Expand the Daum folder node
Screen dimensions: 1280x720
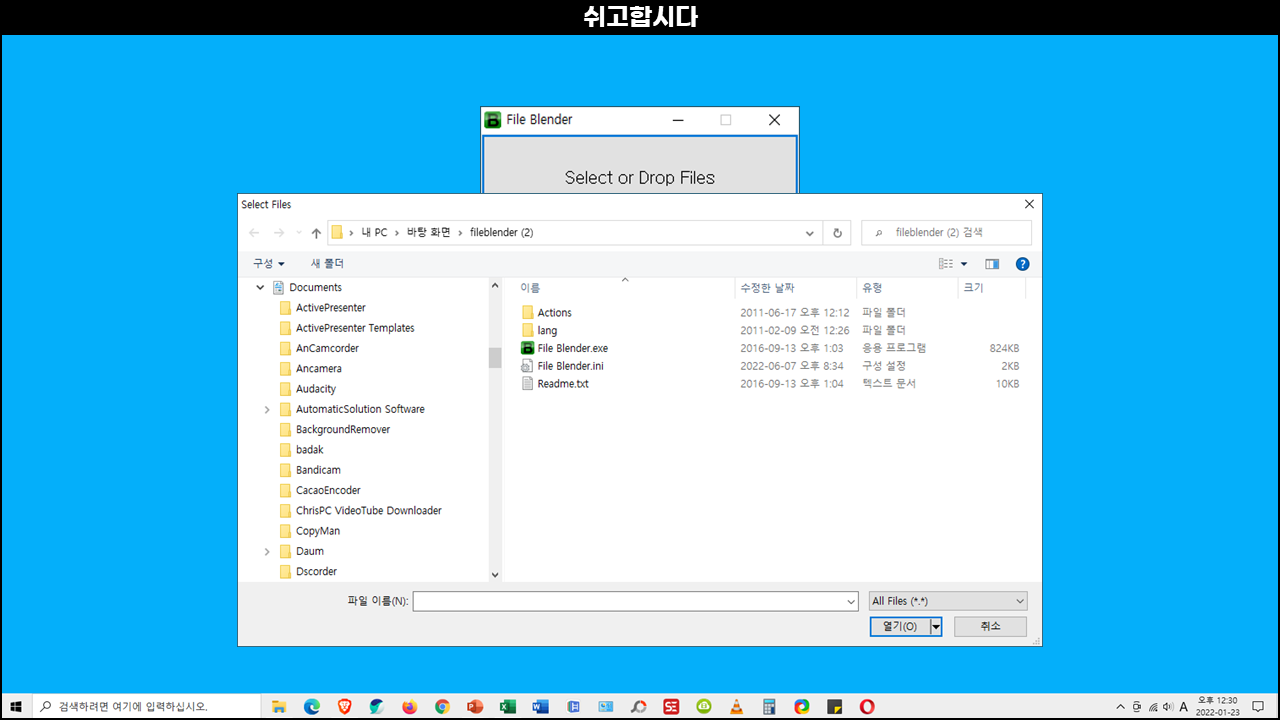coord(267,552)
